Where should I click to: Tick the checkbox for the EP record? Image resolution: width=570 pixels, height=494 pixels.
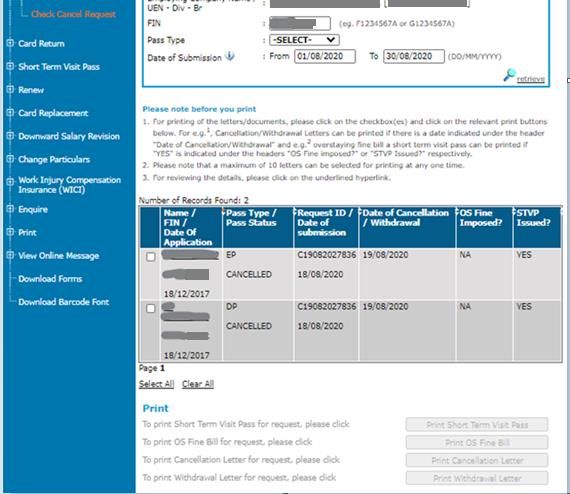150,257
